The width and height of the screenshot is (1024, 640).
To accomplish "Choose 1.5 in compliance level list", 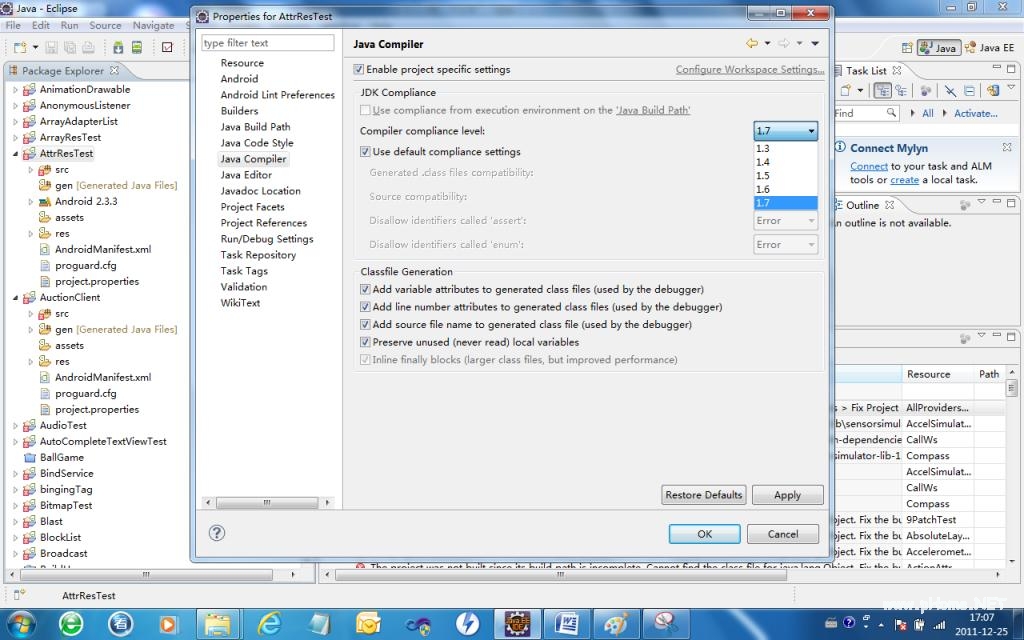I will point(786,176).
